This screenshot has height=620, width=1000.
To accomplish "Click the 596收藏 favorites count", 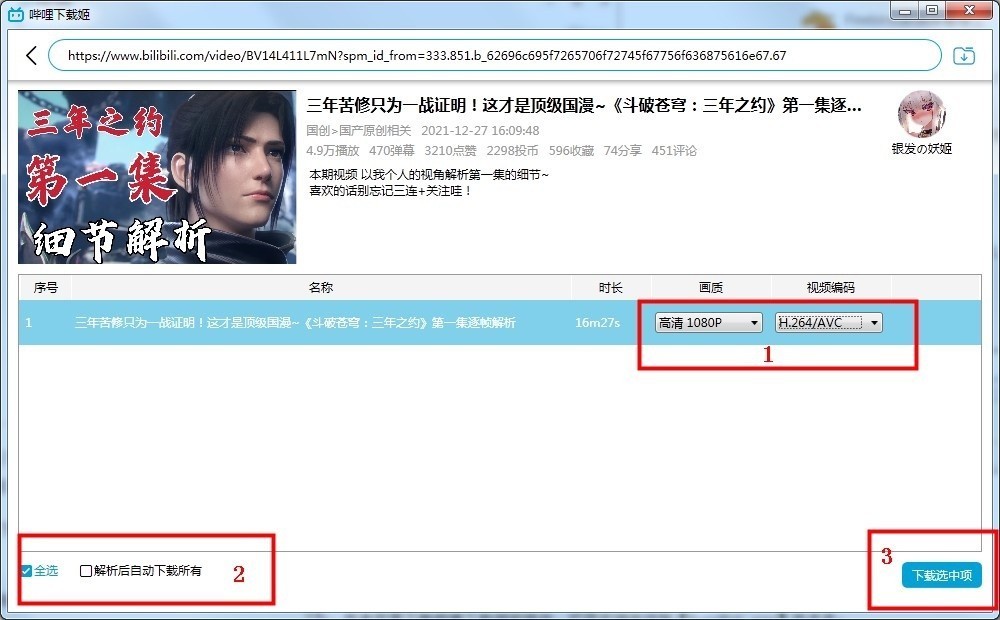I will coord(571,151).
